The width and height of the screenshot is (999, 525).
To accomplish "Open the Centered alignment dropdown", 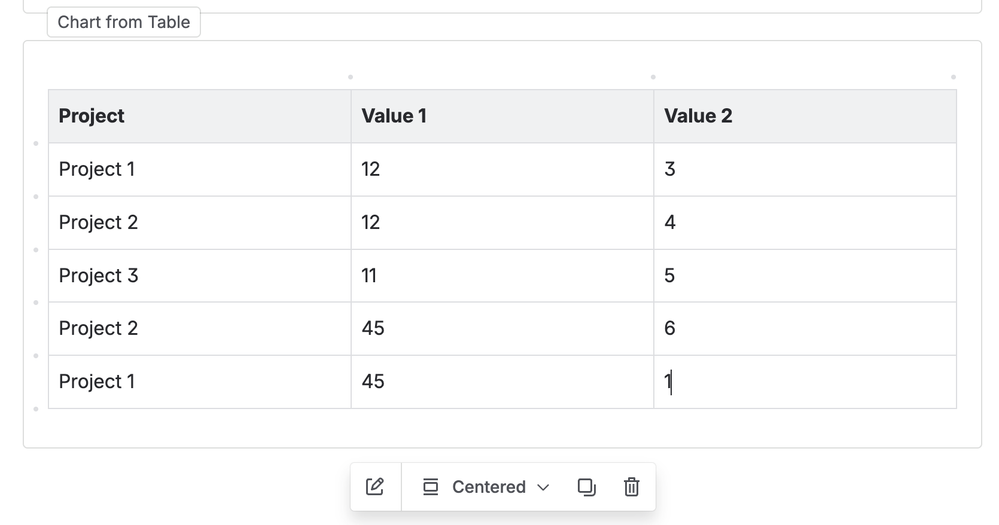I will (x=488, y=487).
